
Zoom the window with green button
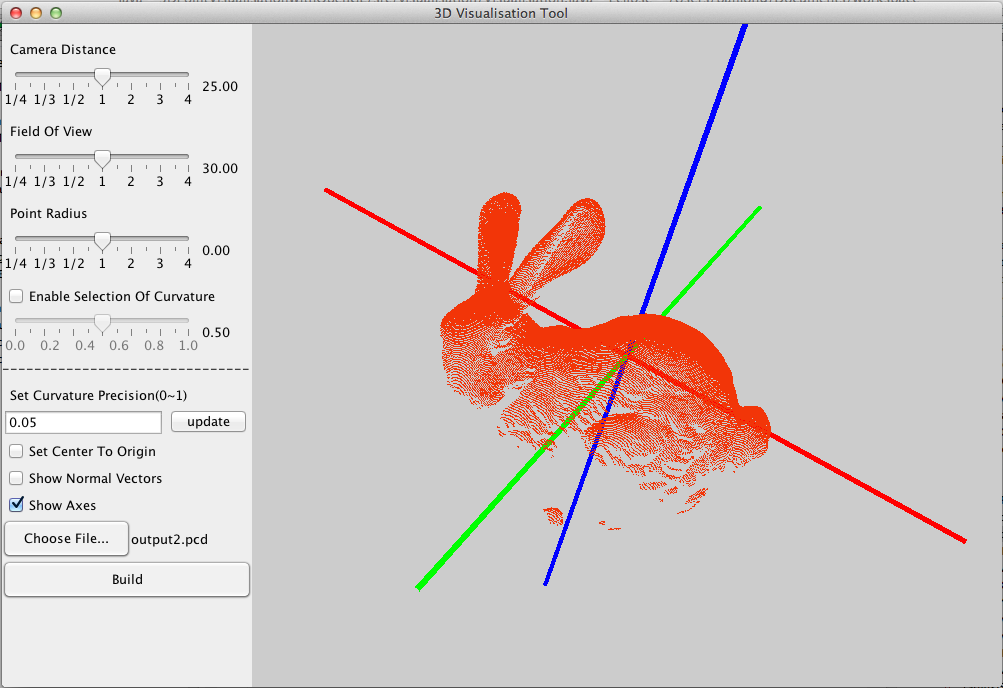(56, 13)
